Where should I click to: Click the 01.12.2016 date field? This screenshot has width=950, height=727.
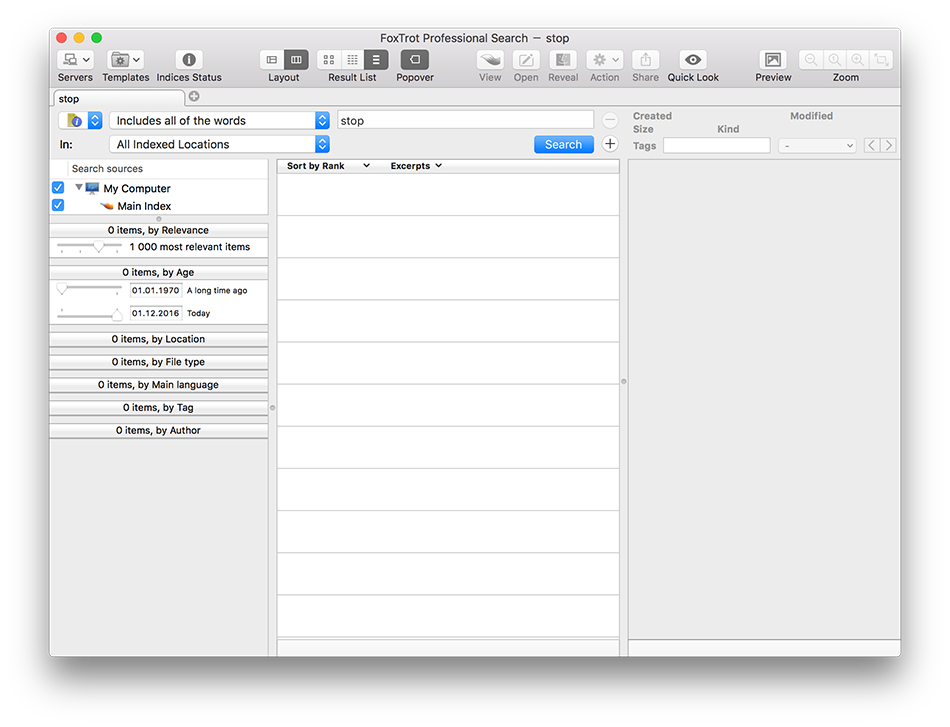tap(156, 313)
